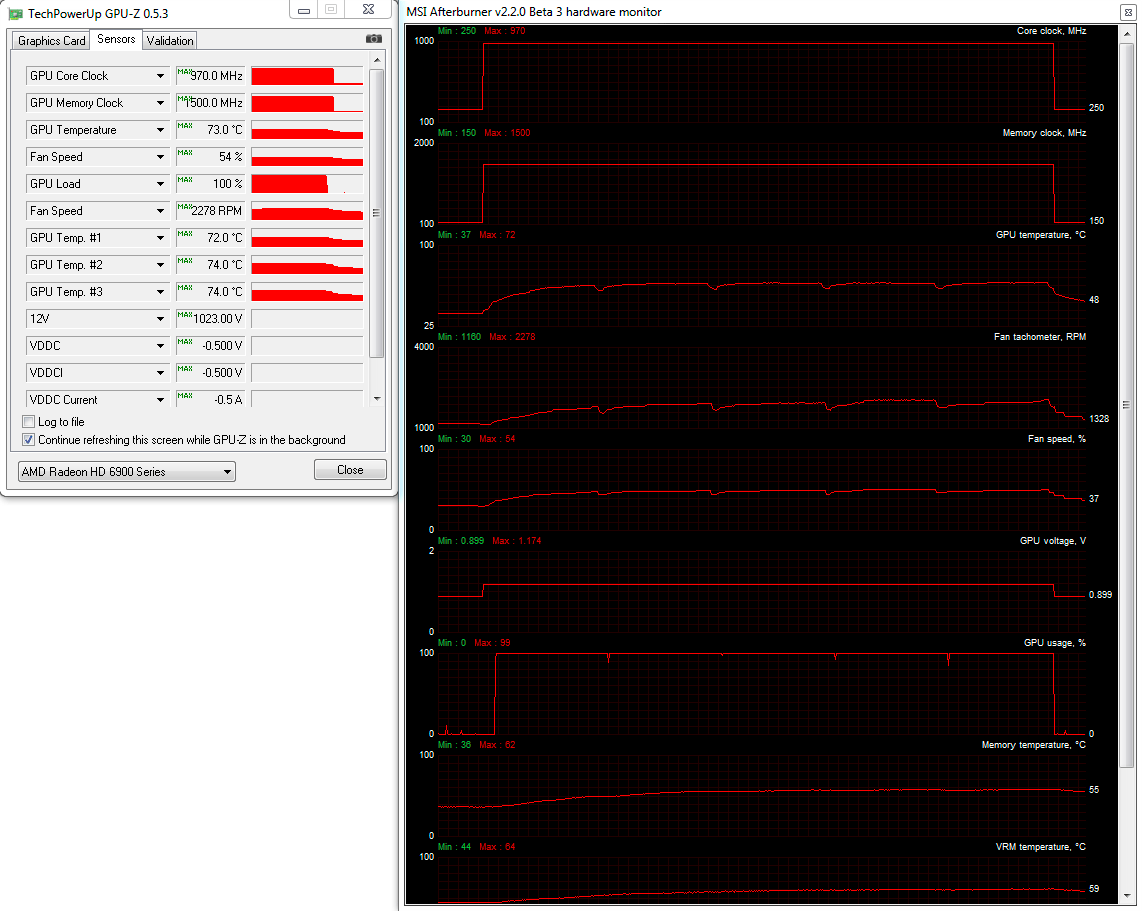The width and height of the screenshot is (1142, 911).
Task: Click the GPU Core Clock 970.0 MHz value
Action: 210,76
